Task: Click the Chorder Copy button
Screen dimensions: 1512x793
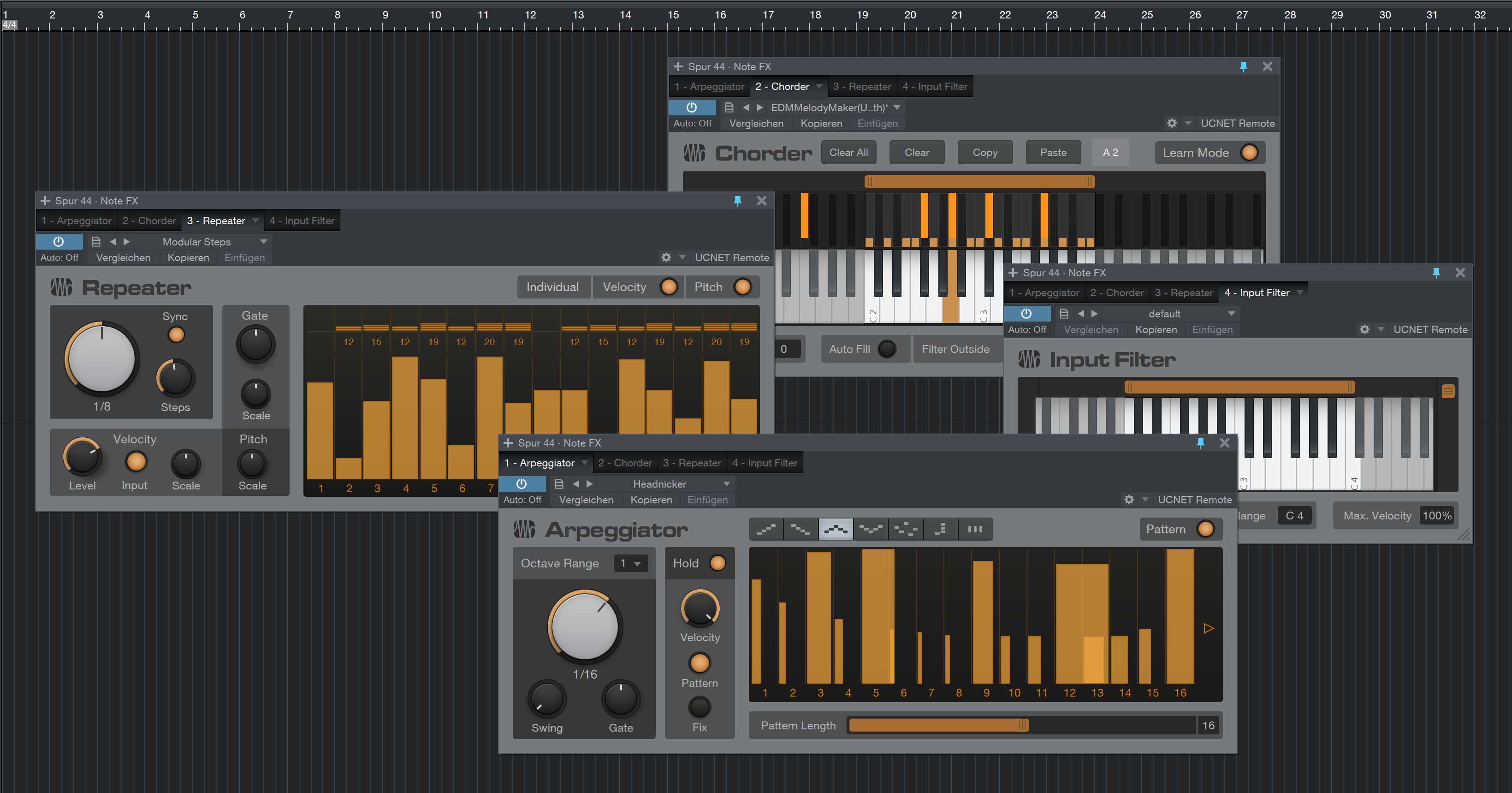Action: tap(985, 153)
